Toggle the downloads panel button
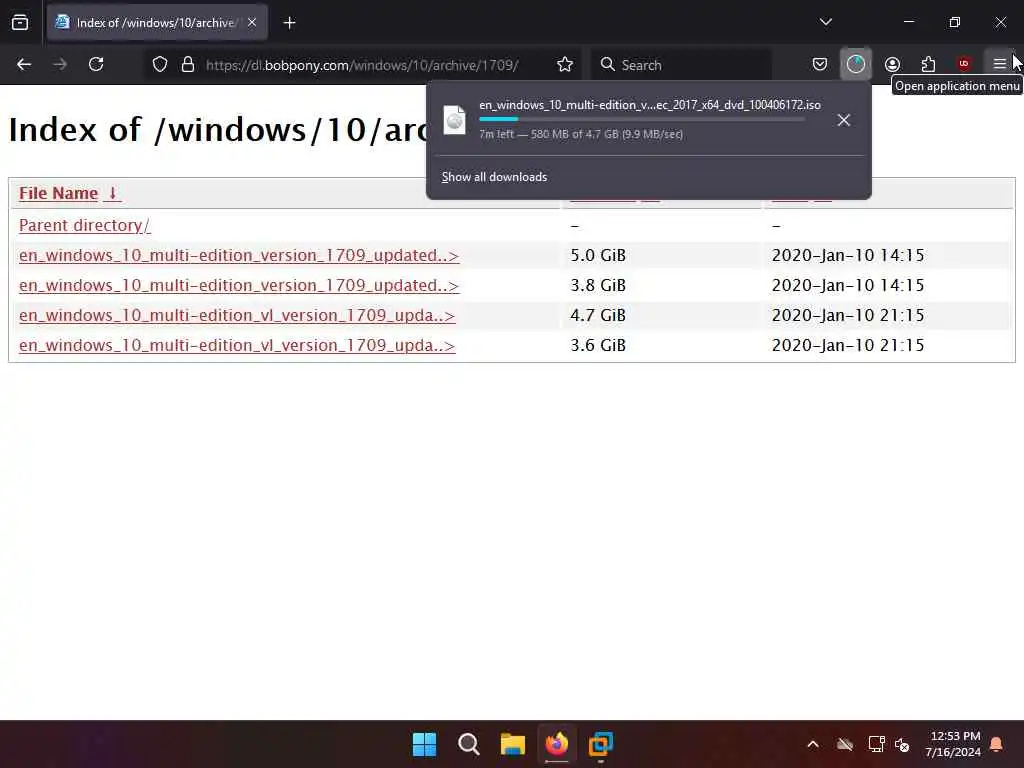Screen dimensions: 1024x768 click(856, 64)
